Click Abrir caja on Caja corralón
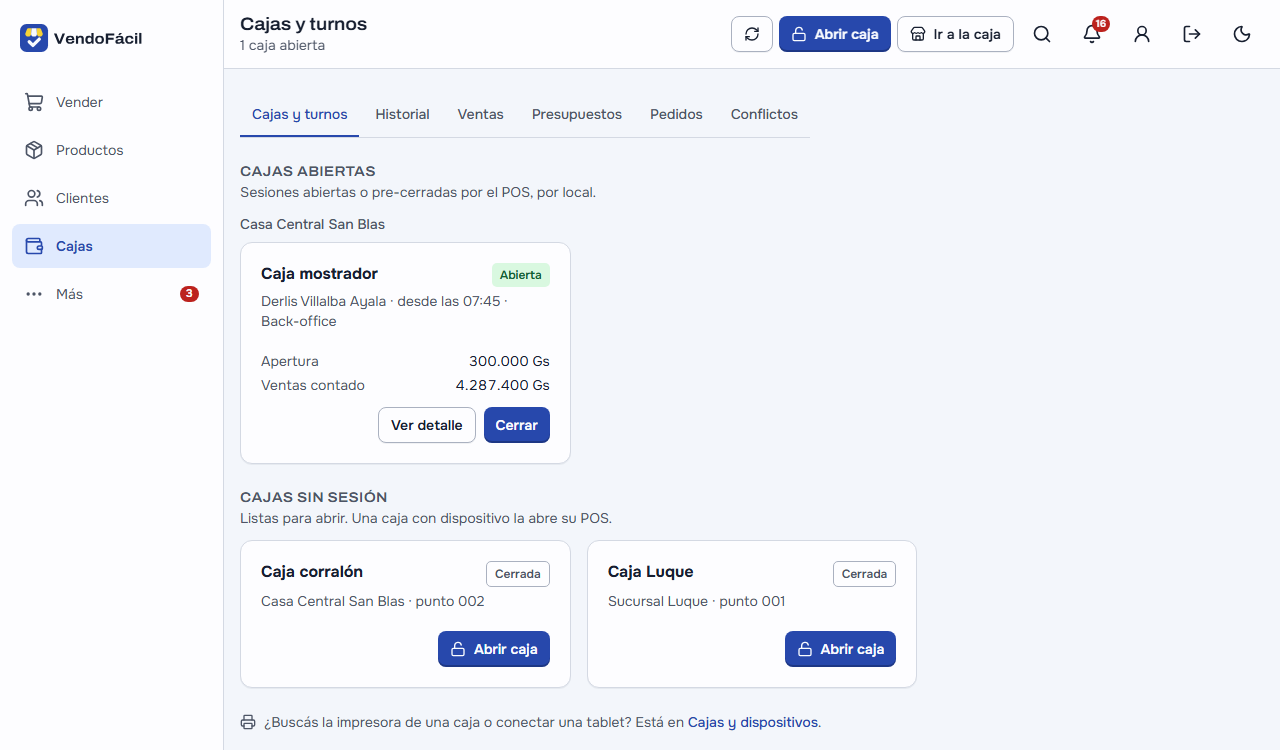Screen dimensions: 1280x750 (494, 649)
